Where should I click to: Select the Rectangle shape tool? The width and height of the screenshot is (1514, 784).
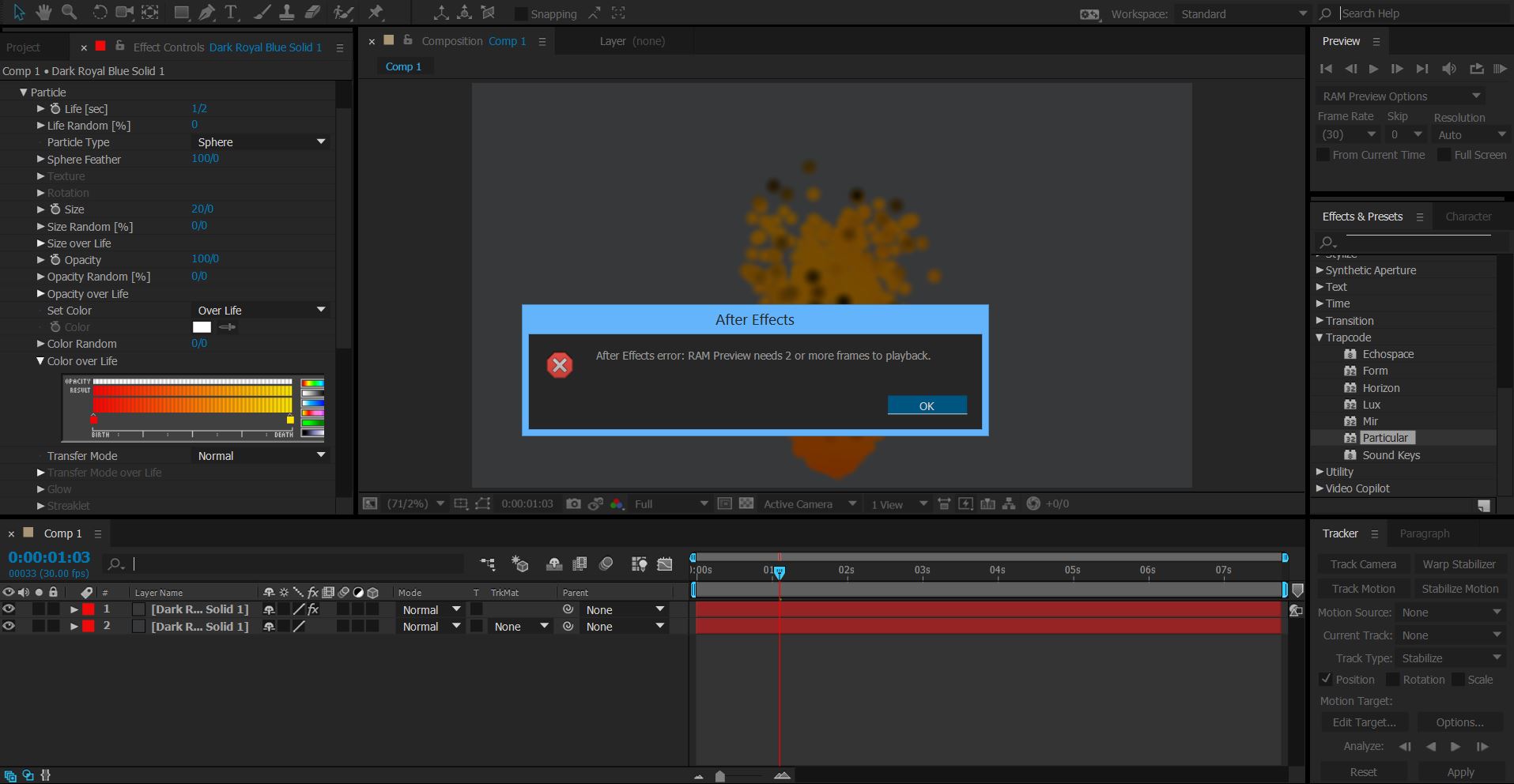click(181, 13)
